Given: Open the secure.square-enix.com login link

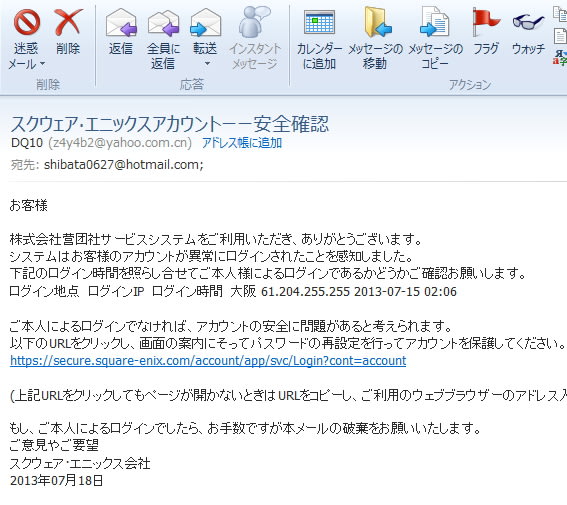Looking at the screenshot, I should tap(208, 360).
